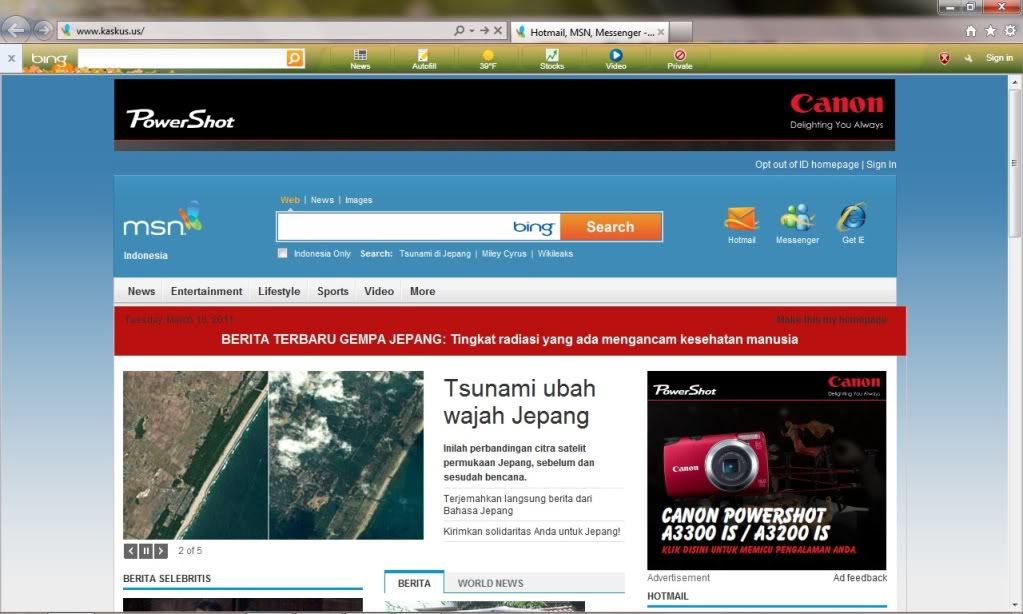Stop loading with the address bar X
The width and height of the screenshot is (1023, 614).
pyautogui.click(x=498, y=30)
